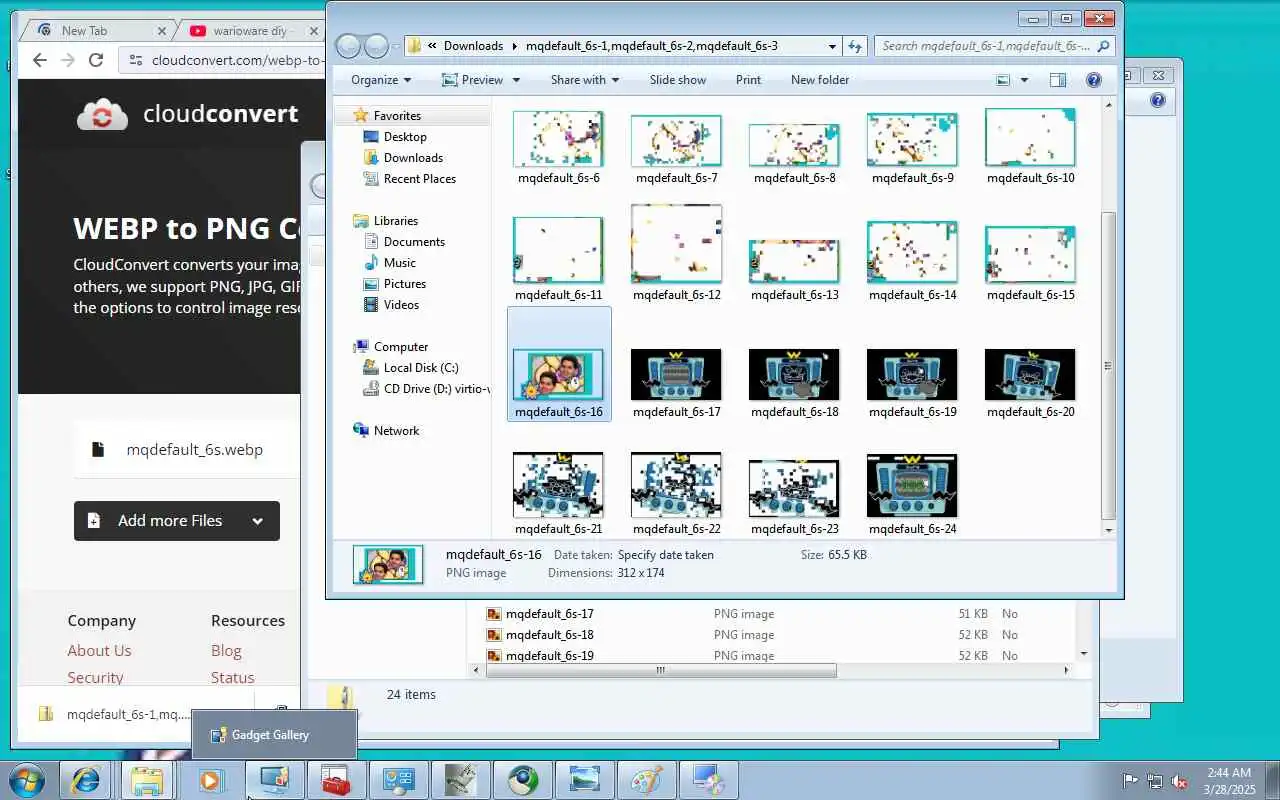This screenshot has height=800, width=1280.
Task: Click the magnifier icon in search box
Action: point(1103,46)
